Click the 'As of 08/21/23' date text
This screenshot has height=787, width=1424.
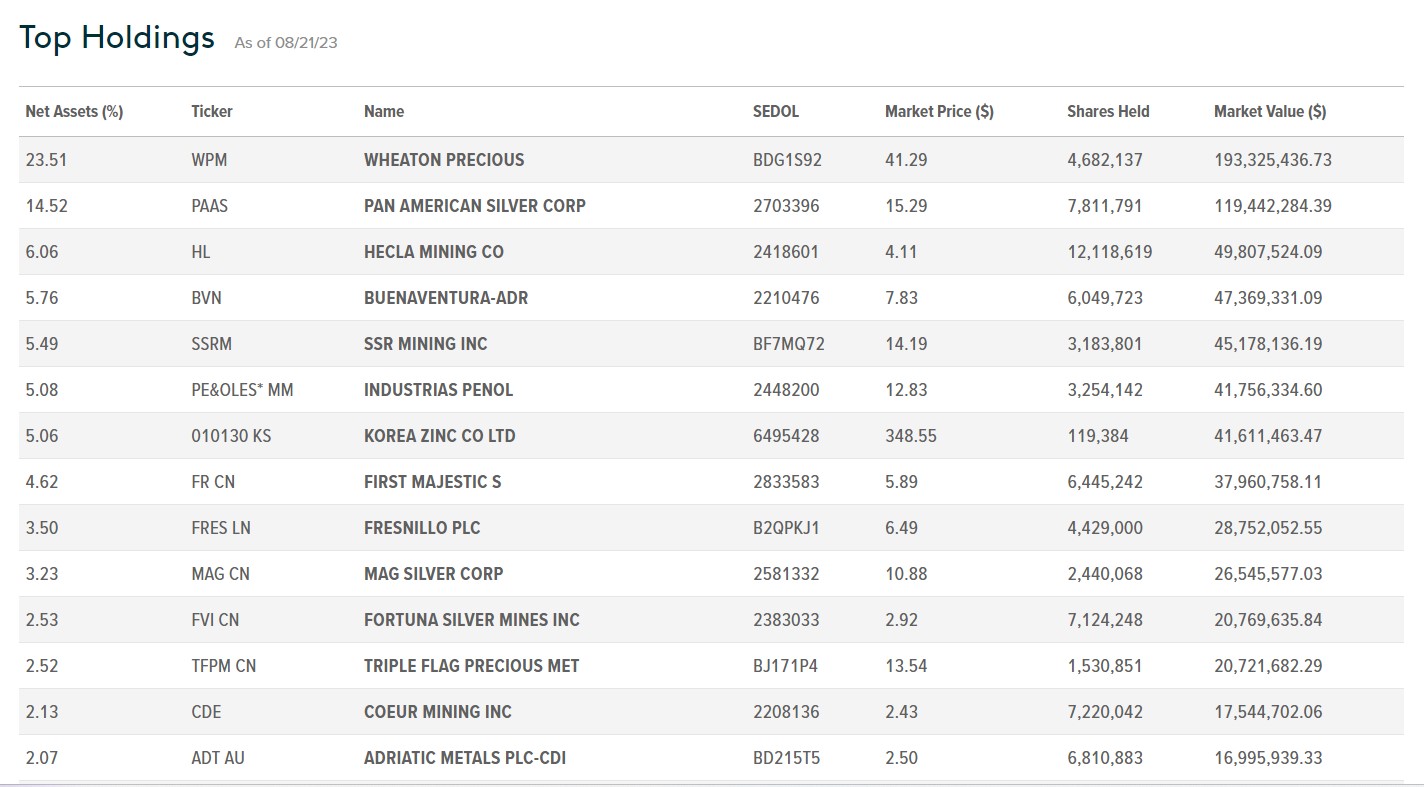coord(286,43)
